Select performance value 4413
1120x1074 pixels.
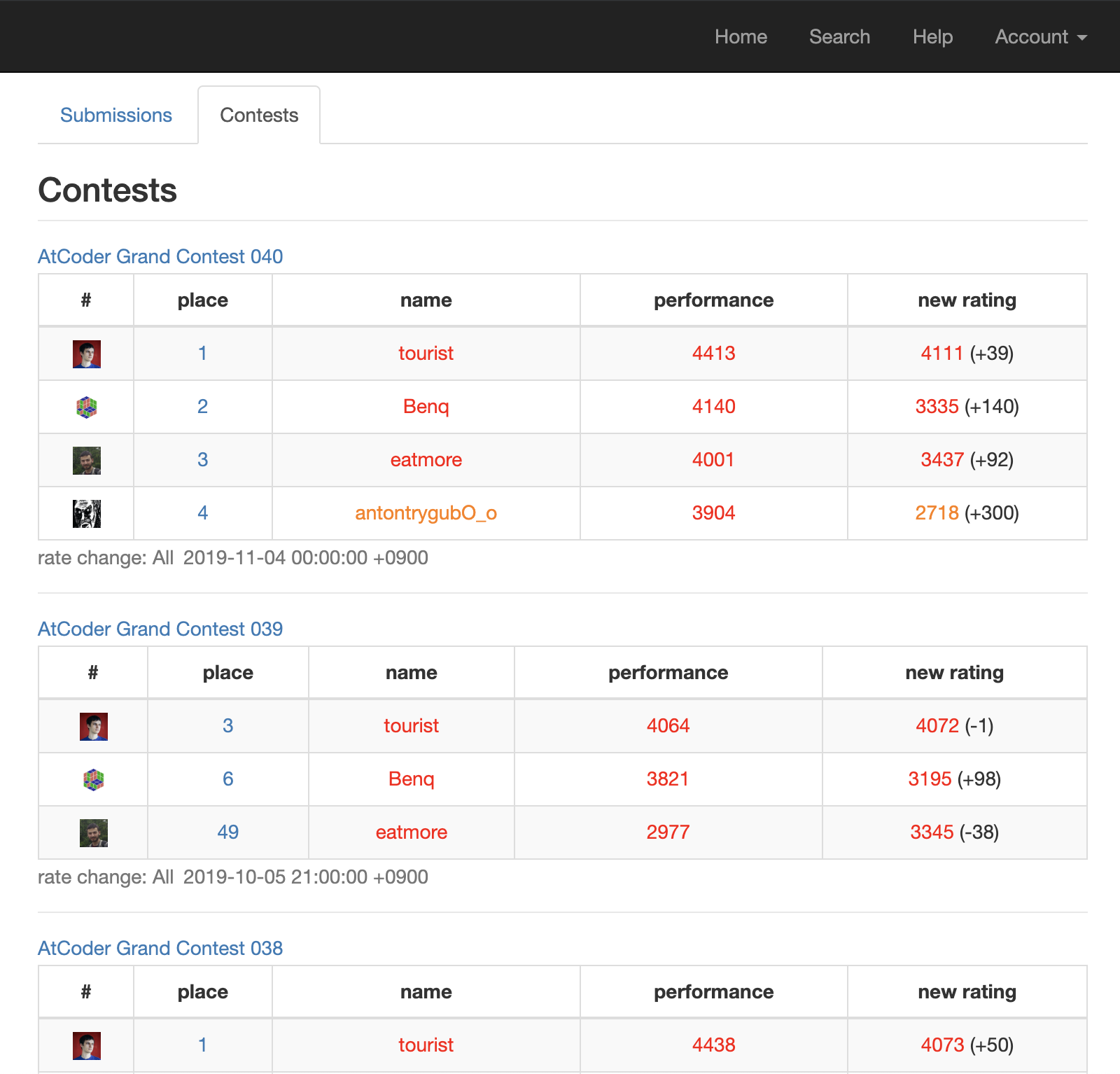click(713, 353)
